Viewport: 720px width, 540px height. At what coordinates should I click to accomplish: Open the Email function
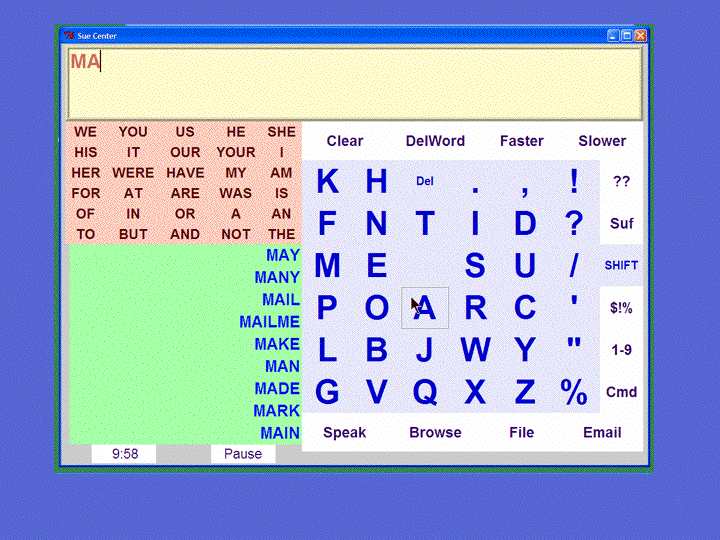603,433
